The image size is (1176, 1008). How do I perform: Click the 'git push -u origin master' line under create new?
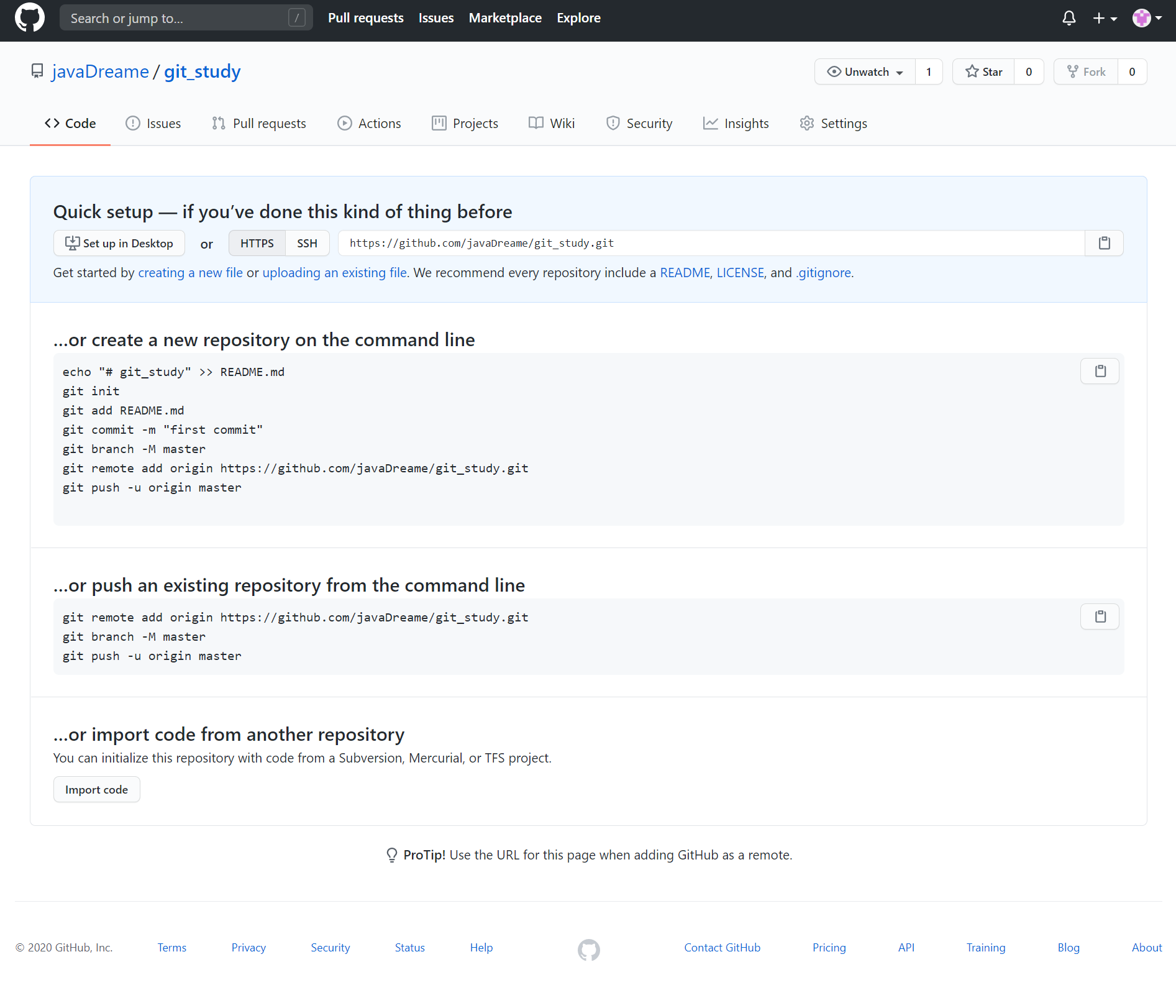click(152, 488)
